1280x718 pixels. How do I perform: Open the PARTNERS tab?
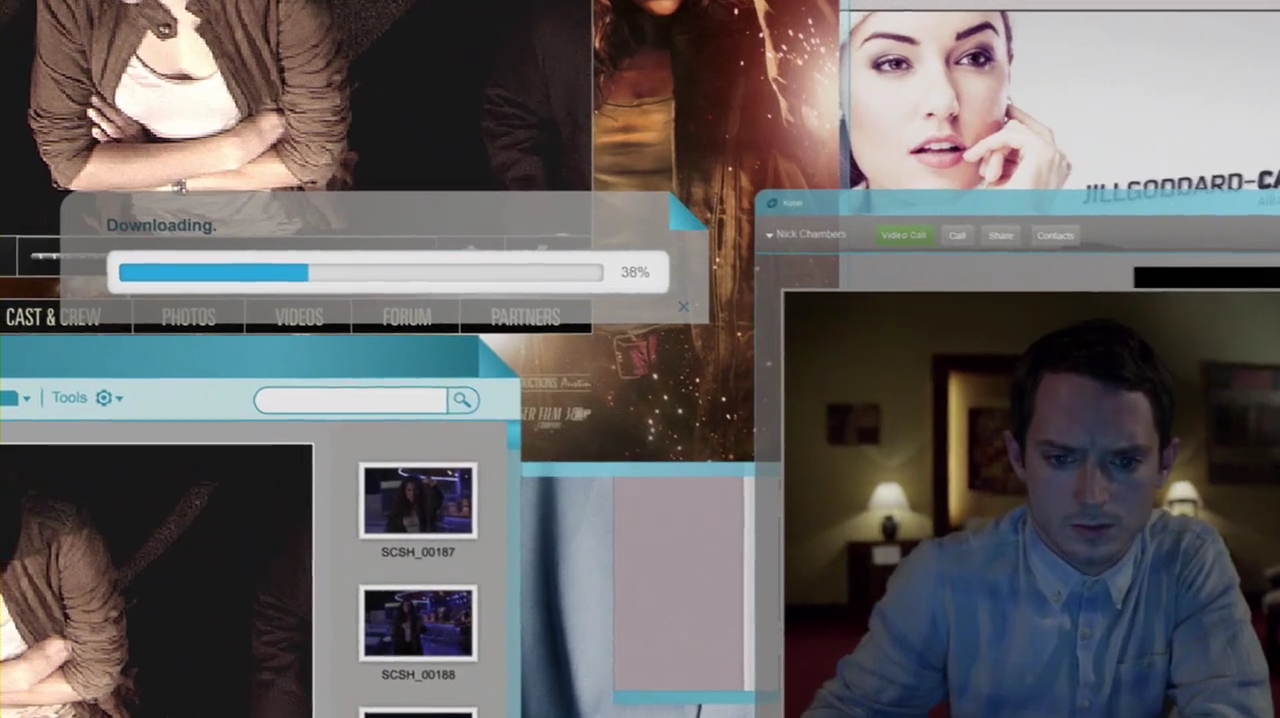tap(525, 318)
